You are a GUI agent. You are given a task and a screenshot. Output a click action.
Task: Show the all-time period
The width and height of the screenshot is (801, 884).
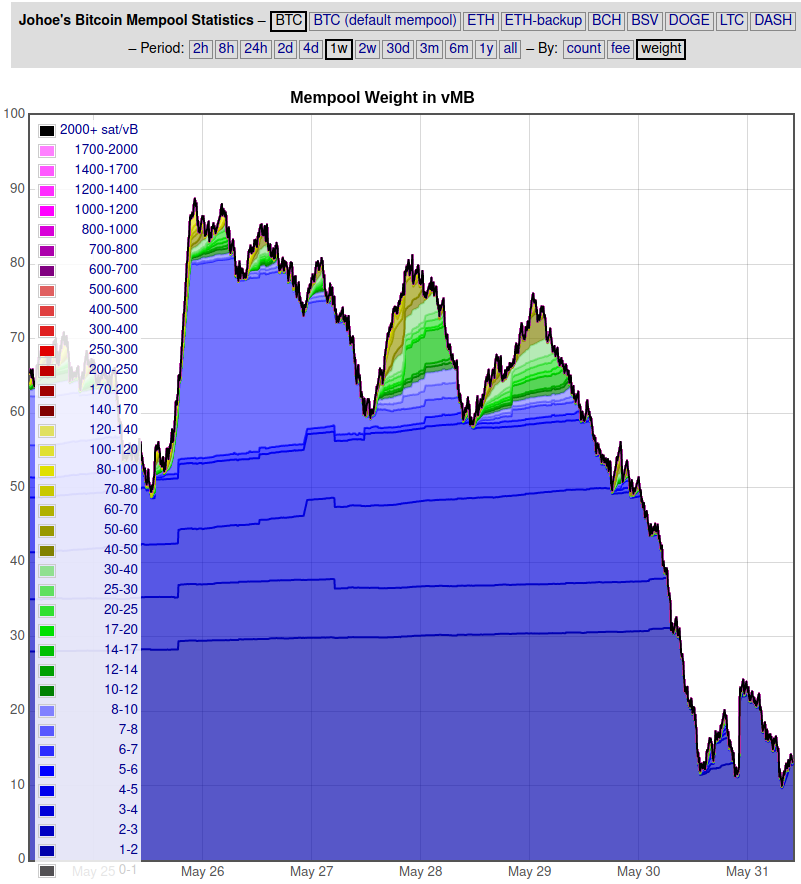[510, 49]
